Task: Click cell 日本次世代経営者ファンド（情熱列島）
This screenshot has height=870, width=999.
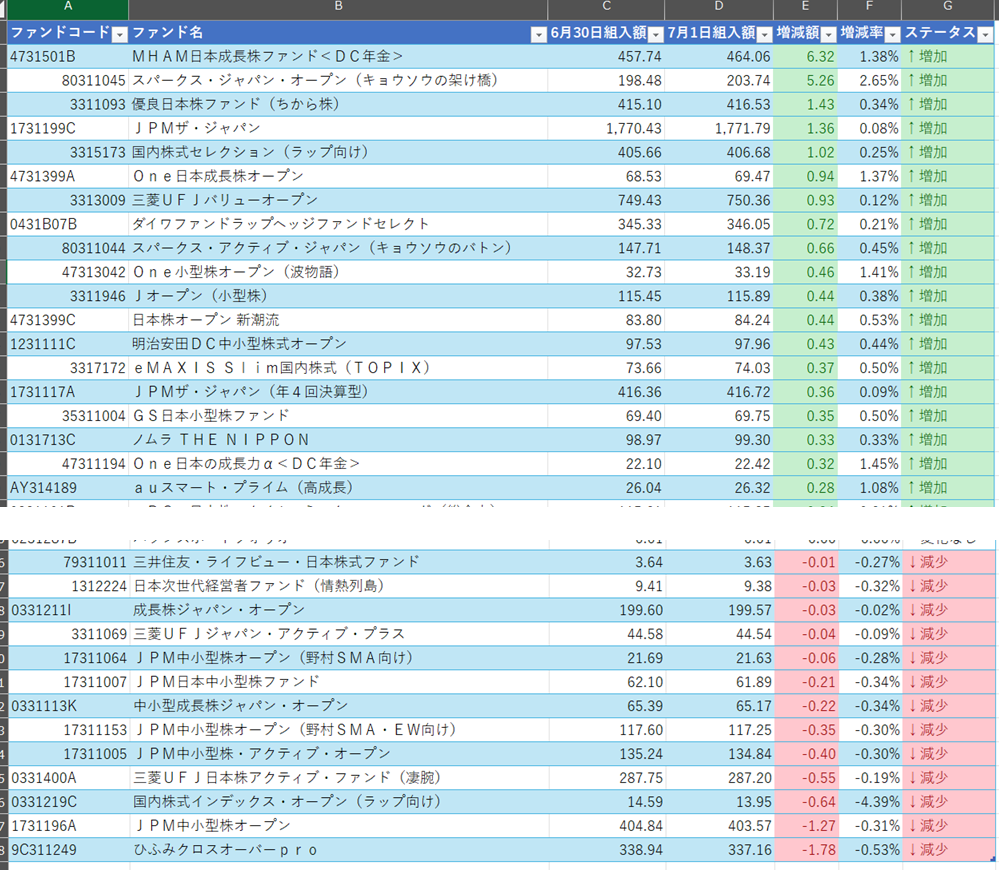Action: point(340,586)
